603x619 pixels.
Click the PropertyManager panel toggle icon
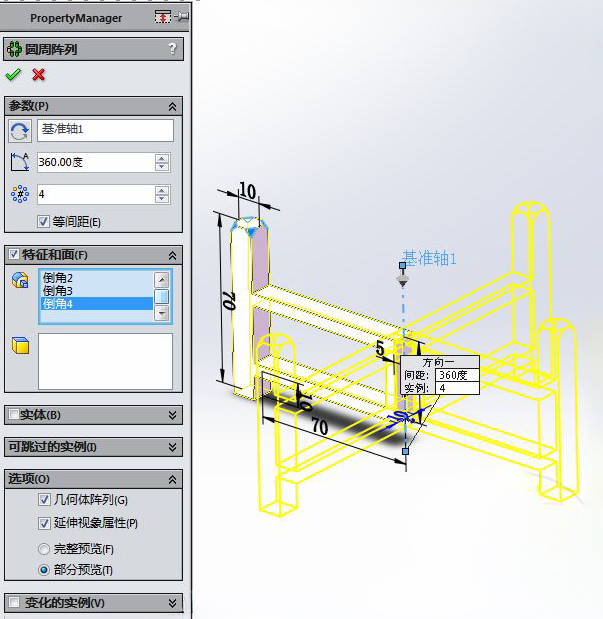click(x=163, y=17)
